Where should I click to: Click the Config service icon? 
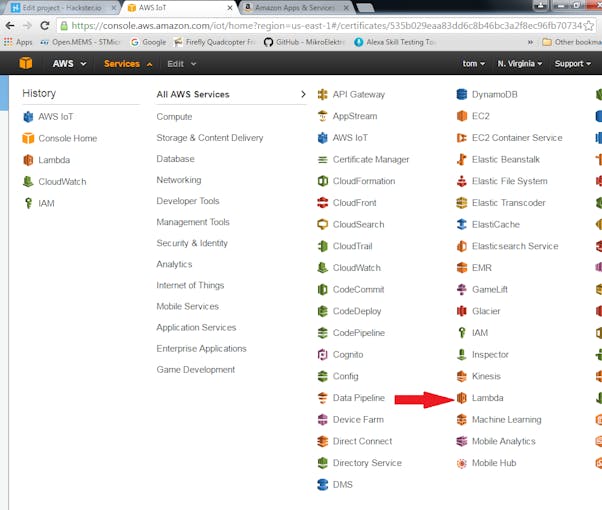click(322, 376)
